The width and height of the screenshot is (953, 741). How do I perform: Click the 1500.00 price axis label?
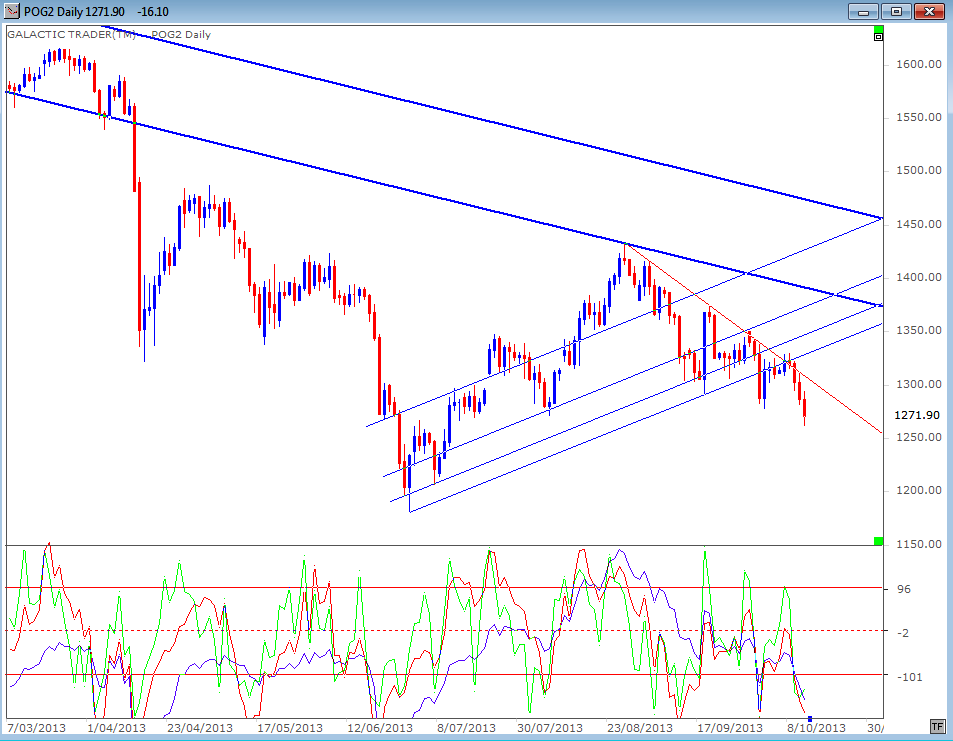tap(919, 171)
